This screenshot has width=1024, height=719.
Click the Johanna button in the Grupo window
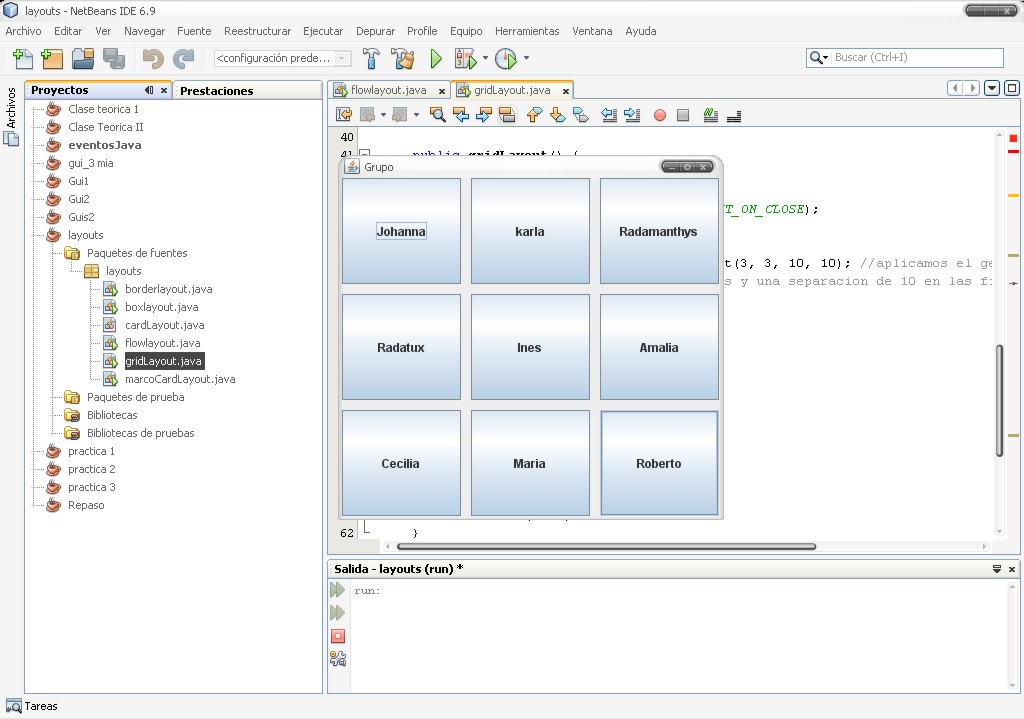pyautogui.click(x=401, y=231)
